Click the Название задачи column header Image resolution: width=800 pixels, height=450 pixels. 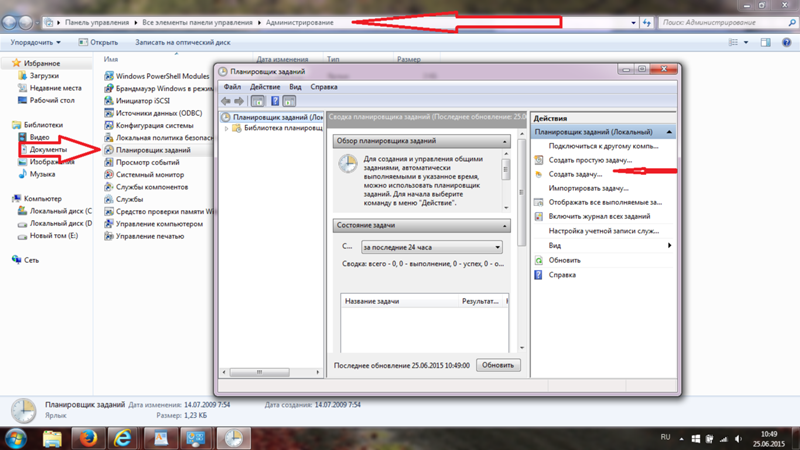pyautogui.click(x=399, y=301)
